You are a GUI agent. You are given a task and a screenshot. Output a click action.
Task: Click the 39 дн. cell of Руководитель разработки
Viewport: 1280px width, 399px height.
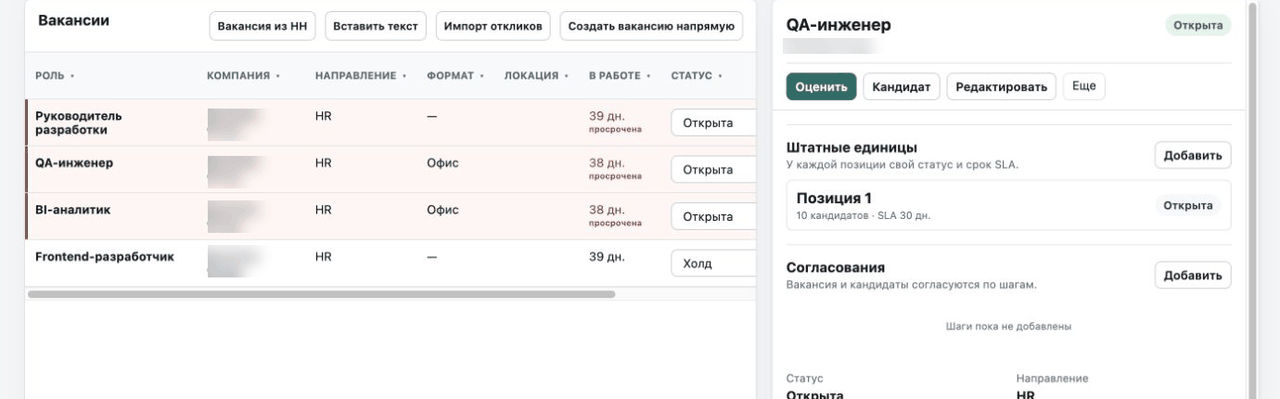606,116
